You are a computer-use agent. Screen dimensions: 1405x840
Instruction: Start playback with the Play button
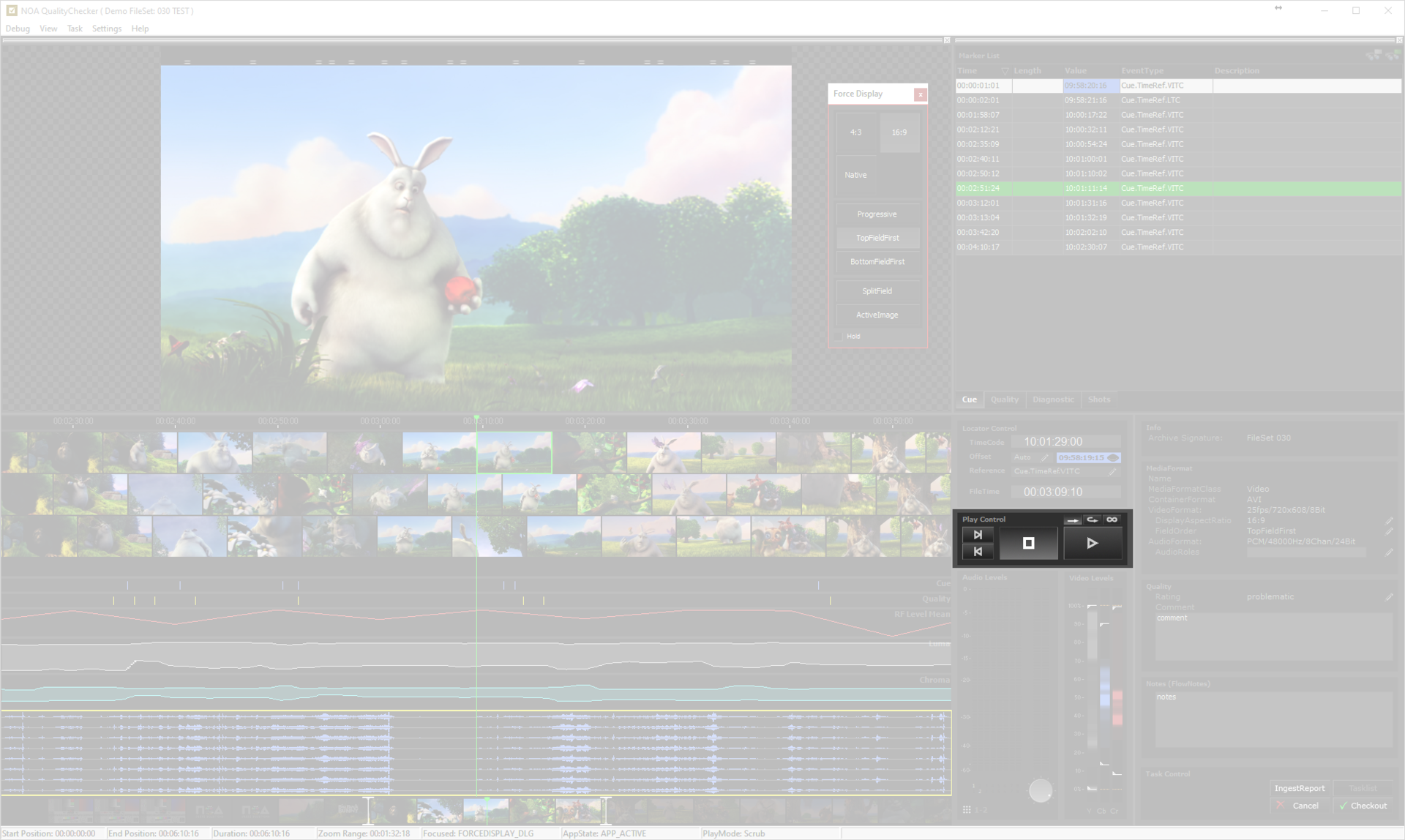tap(1092, 543)
